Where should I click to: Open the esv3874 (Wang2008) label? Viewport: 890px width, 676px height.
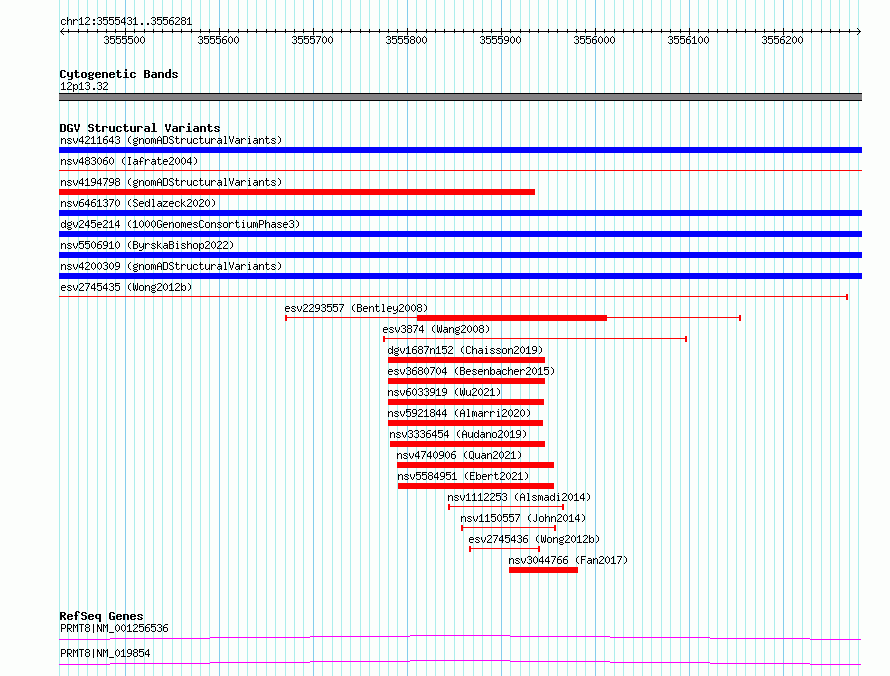pos(436,329)
